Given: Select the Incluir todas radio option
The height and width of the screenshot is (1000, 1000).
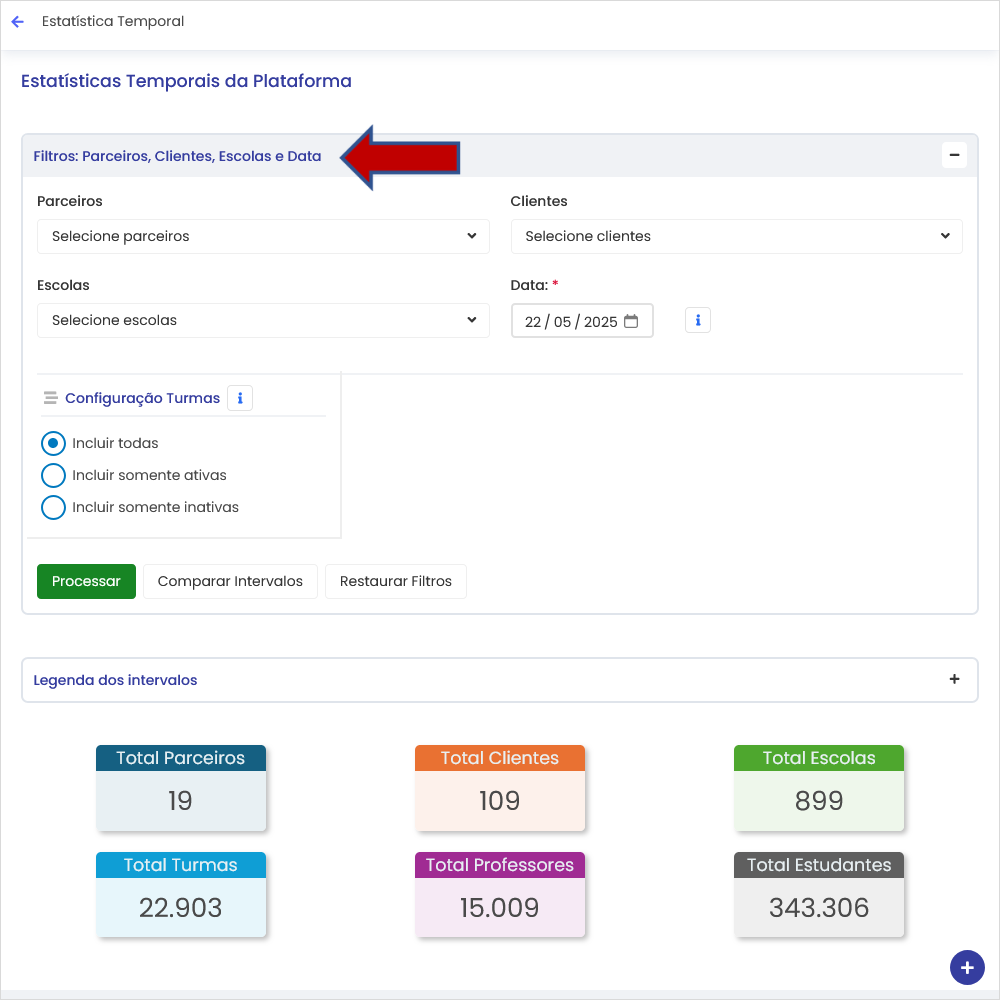Looking at the screenshot, I should (x=53, y=443).
